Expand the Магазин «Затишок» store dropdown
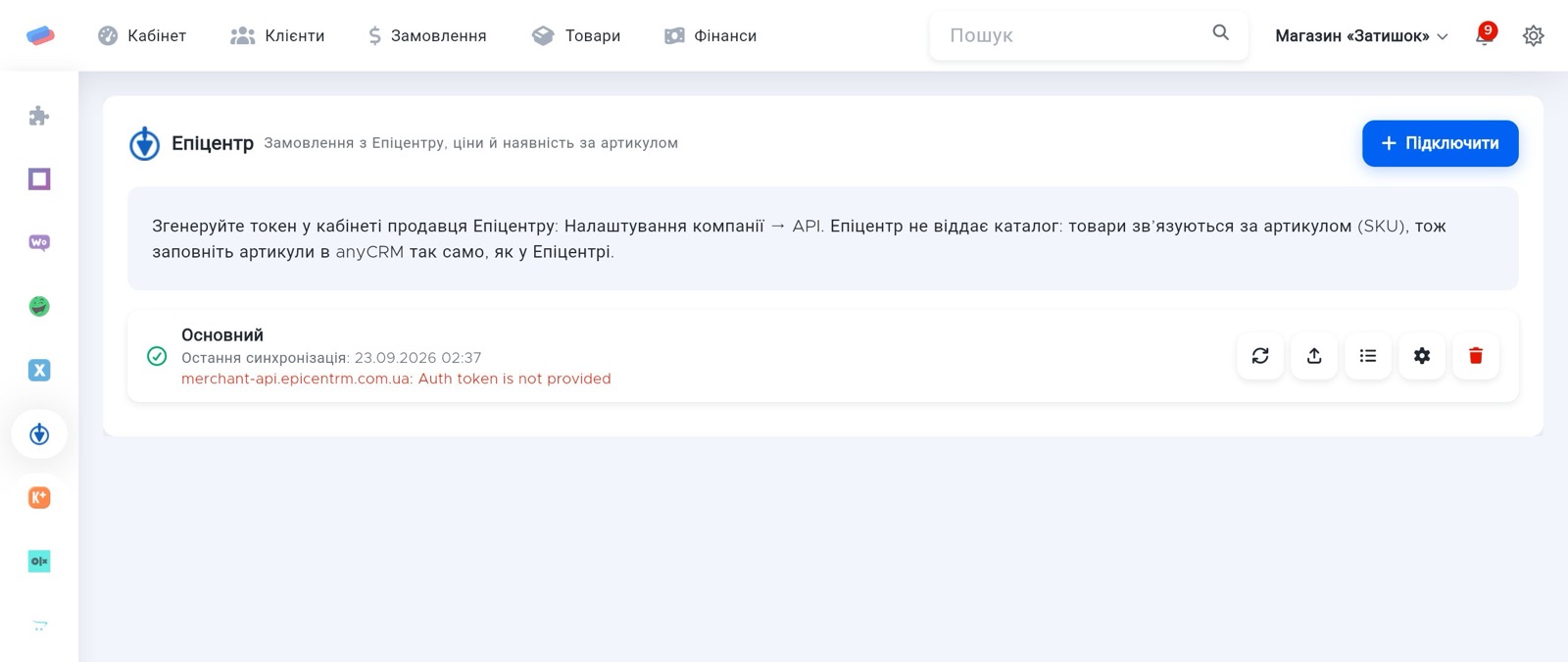Image resolution: width=1568 pixels, height=662 pixels. 1361,35
